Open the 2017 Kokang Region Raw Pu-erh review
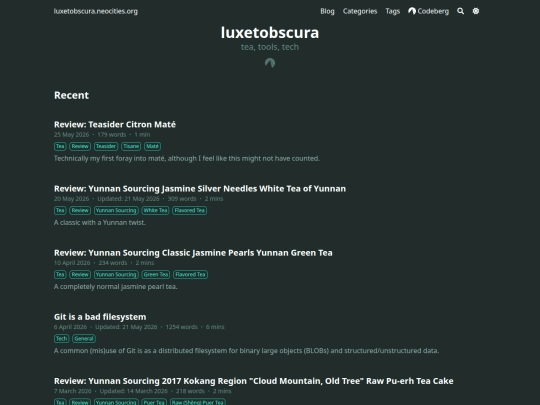 [253, 381]
